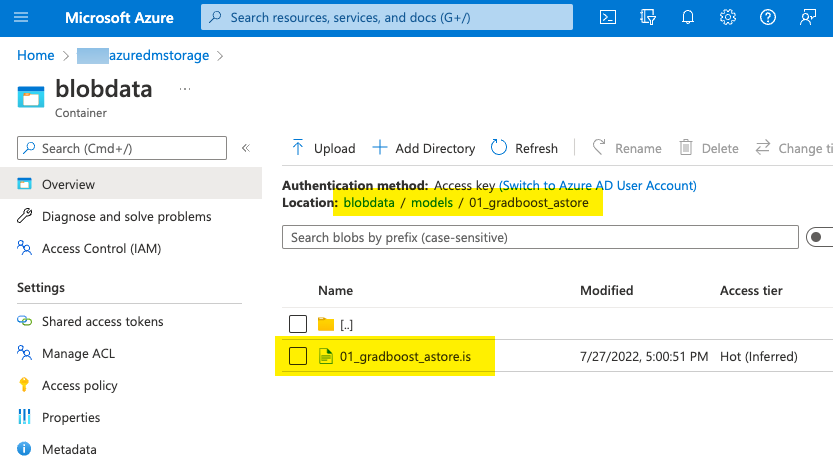This screenshot has width=833, height=471.
Task: Go to models in the Location path
Action: point(431,204)
